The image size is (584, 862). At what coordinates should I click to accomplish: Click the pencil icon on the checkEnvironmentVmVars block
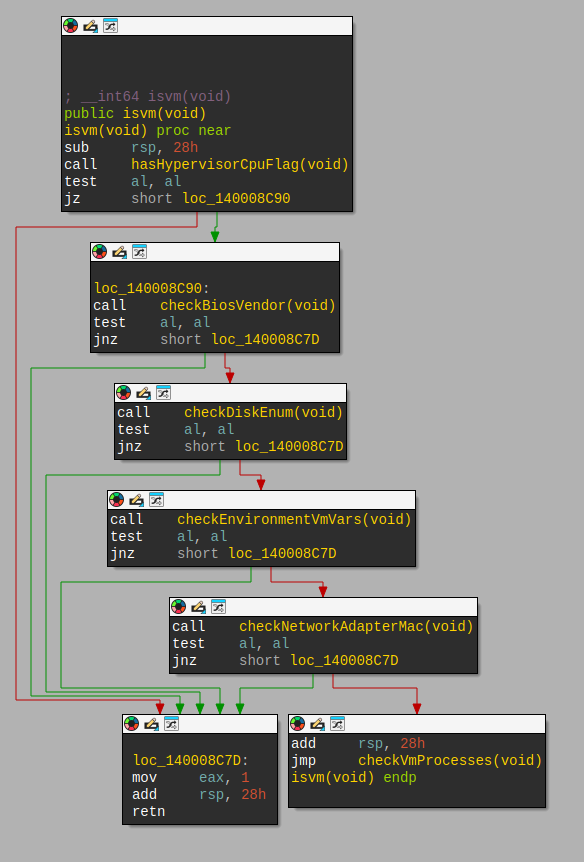pos(136,500)
